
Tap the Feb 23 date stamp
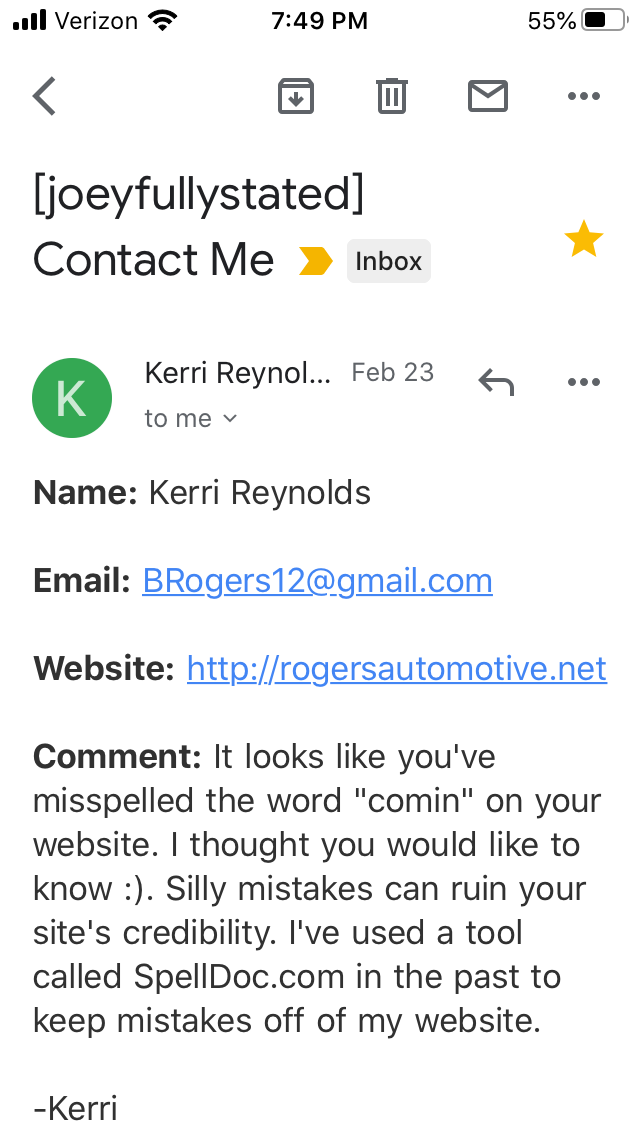392,373
